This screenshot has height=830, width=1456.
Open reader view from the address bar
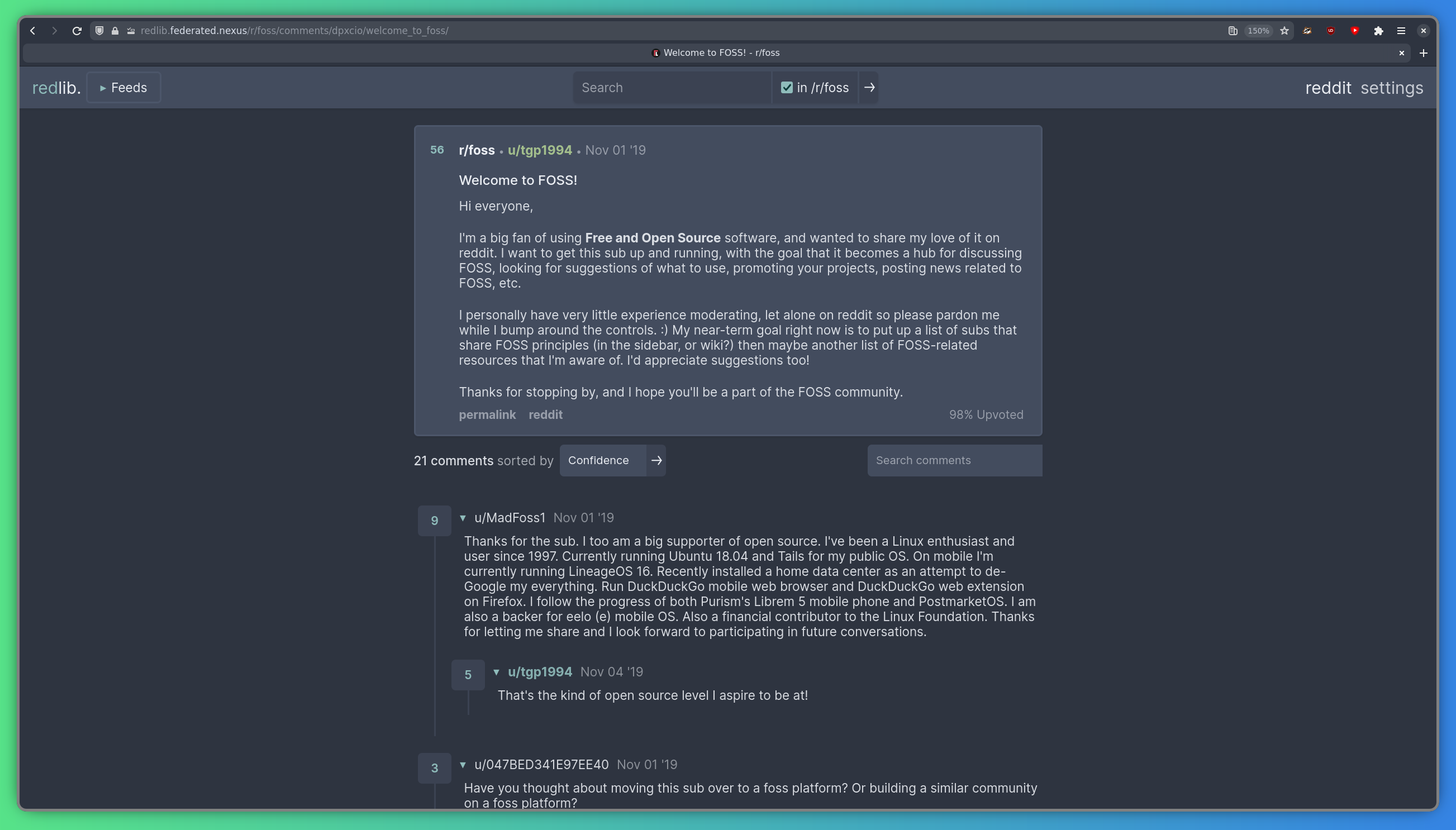coord(1233,31)
